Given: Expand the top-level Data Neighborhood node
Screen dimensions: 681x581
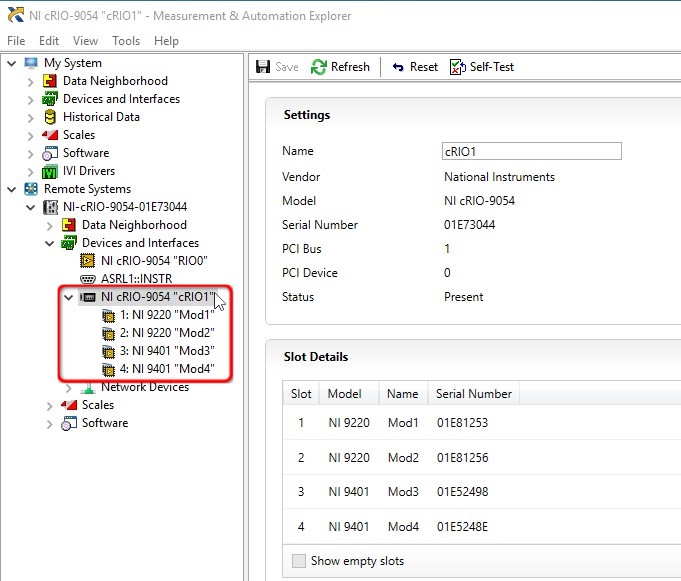Looking at the screenshot, I should click(x=30, y=82).
